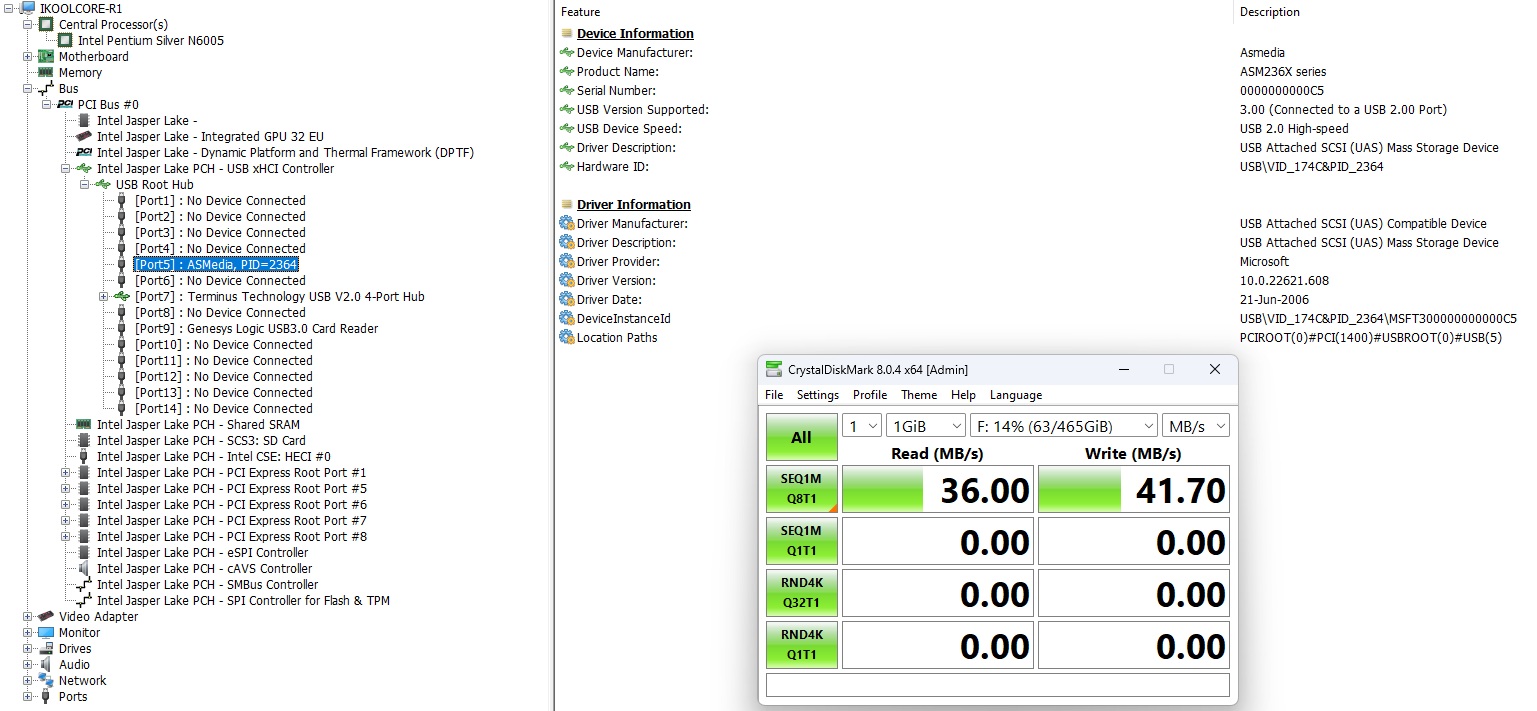Click the GPU icon beside Integrated GPU 32 EU
1537x711 pixels.
(84, 136)
